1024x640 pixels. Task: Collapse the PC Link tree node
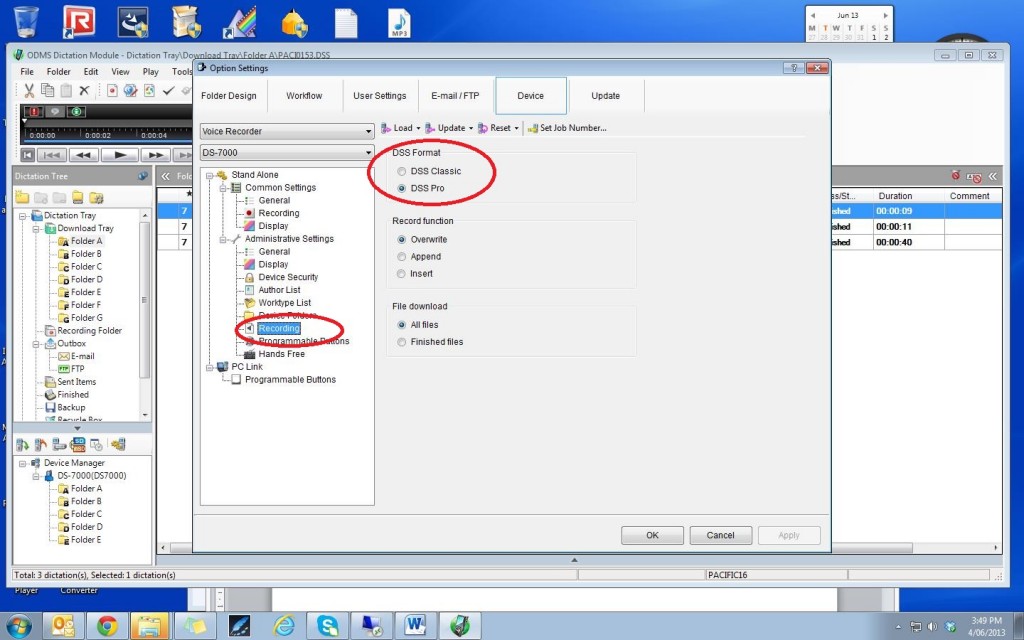point(210,367)
